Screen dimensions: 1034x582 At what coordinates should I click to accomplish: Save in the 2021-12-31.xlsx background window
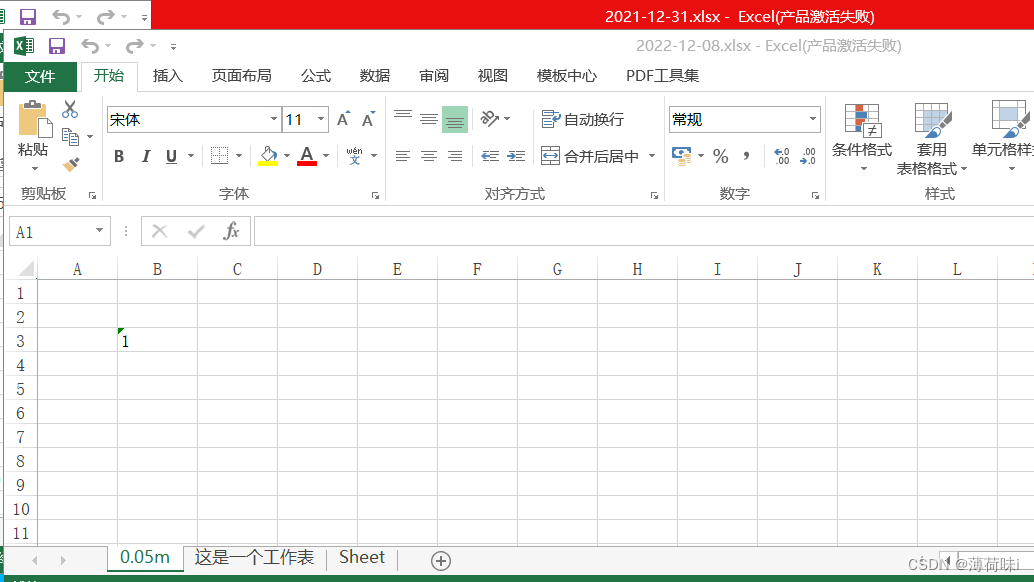tap(28, 16)
